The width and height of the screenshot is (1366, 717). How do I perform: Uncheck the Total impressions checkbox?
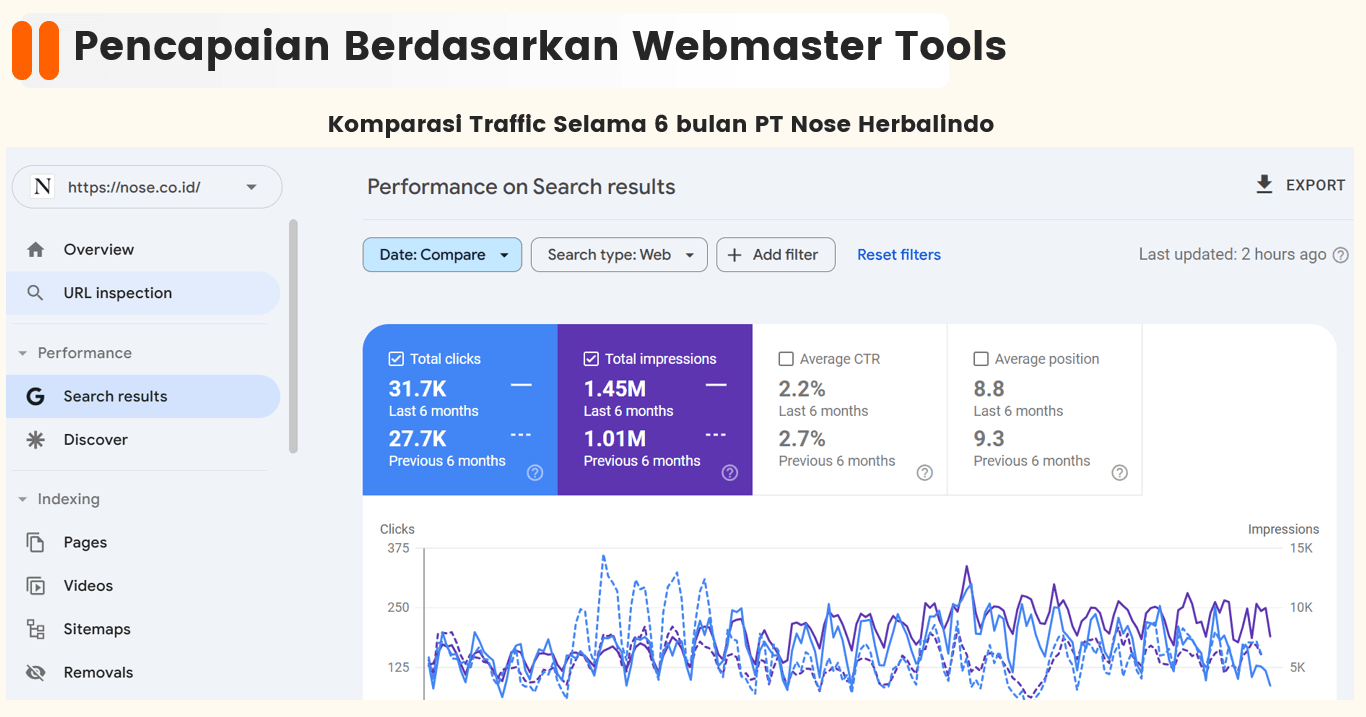click(591, 359)
